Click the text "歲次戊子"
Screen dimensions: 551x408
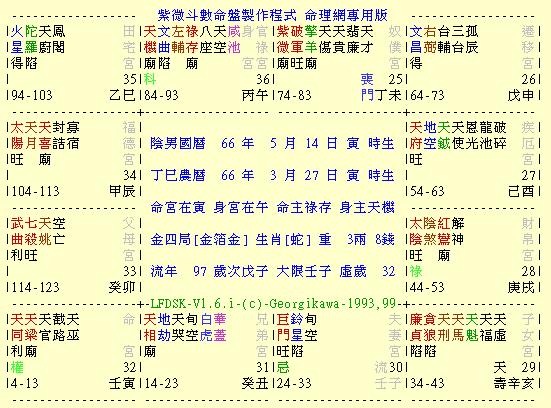(x=241, y=271)
